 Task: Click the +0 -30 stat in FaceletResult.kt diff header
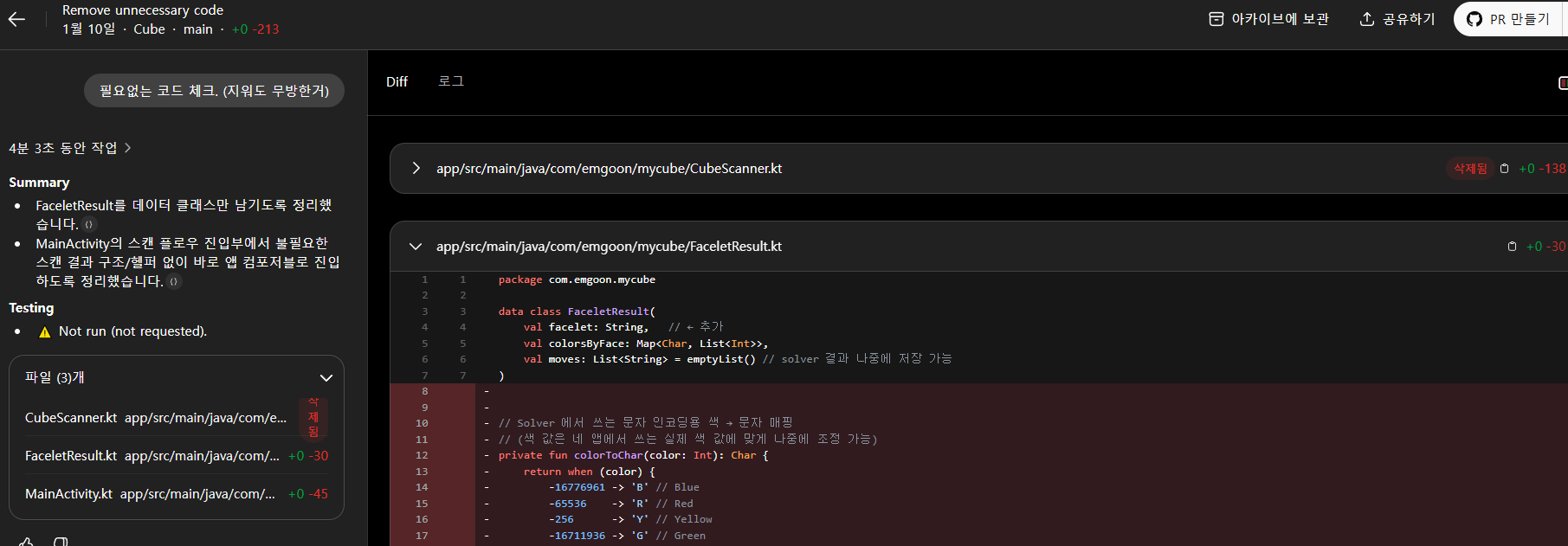(1545, 247)
